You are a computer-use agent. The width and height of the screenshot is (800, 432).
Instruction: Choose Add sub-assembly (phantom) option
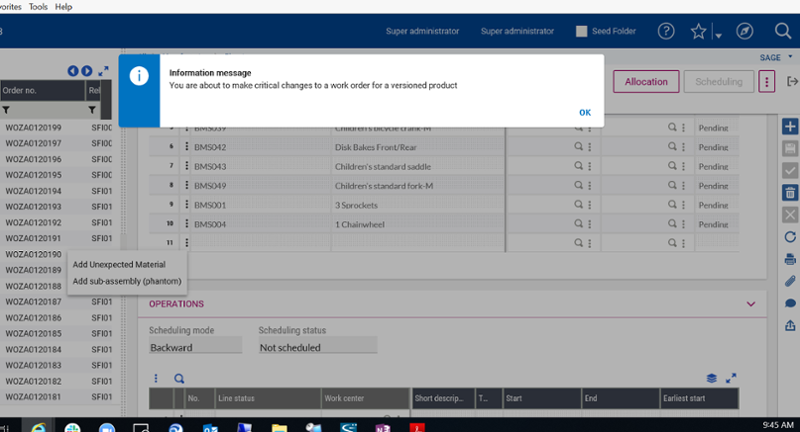127,281
